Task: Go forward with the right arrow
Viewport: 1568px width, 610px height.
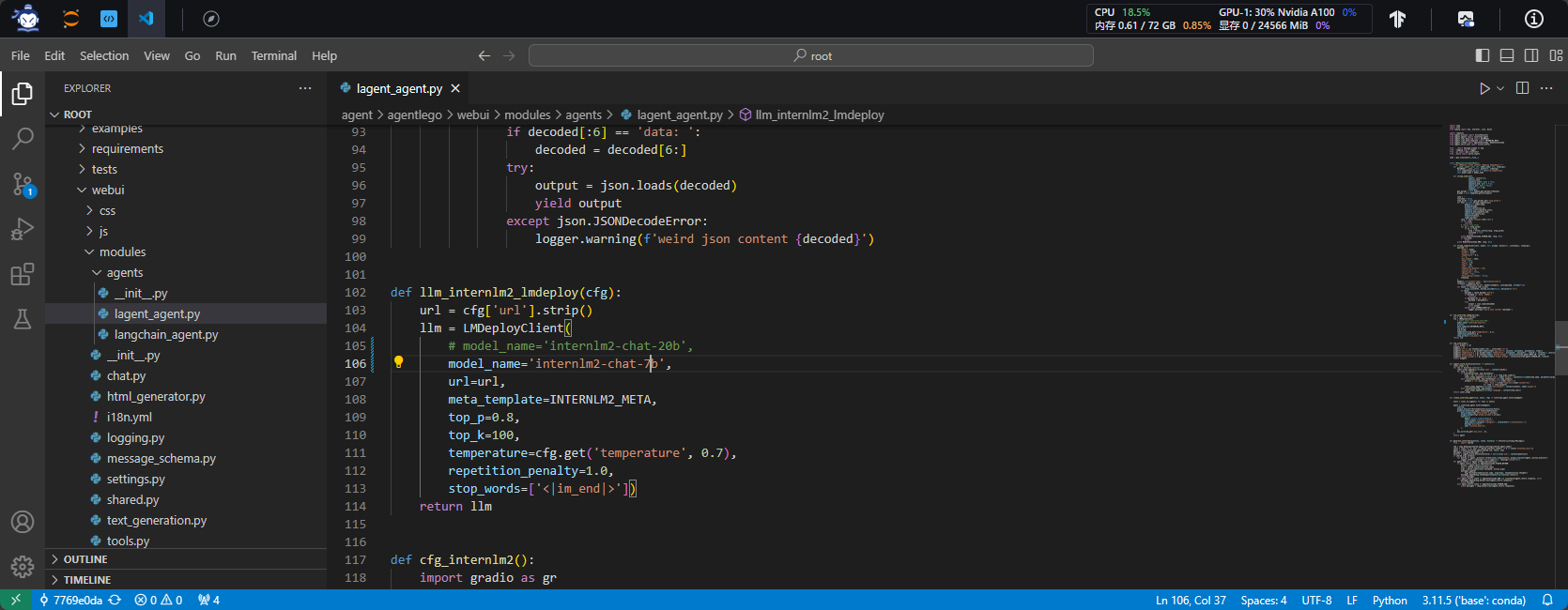Action: tap(509, 56)
